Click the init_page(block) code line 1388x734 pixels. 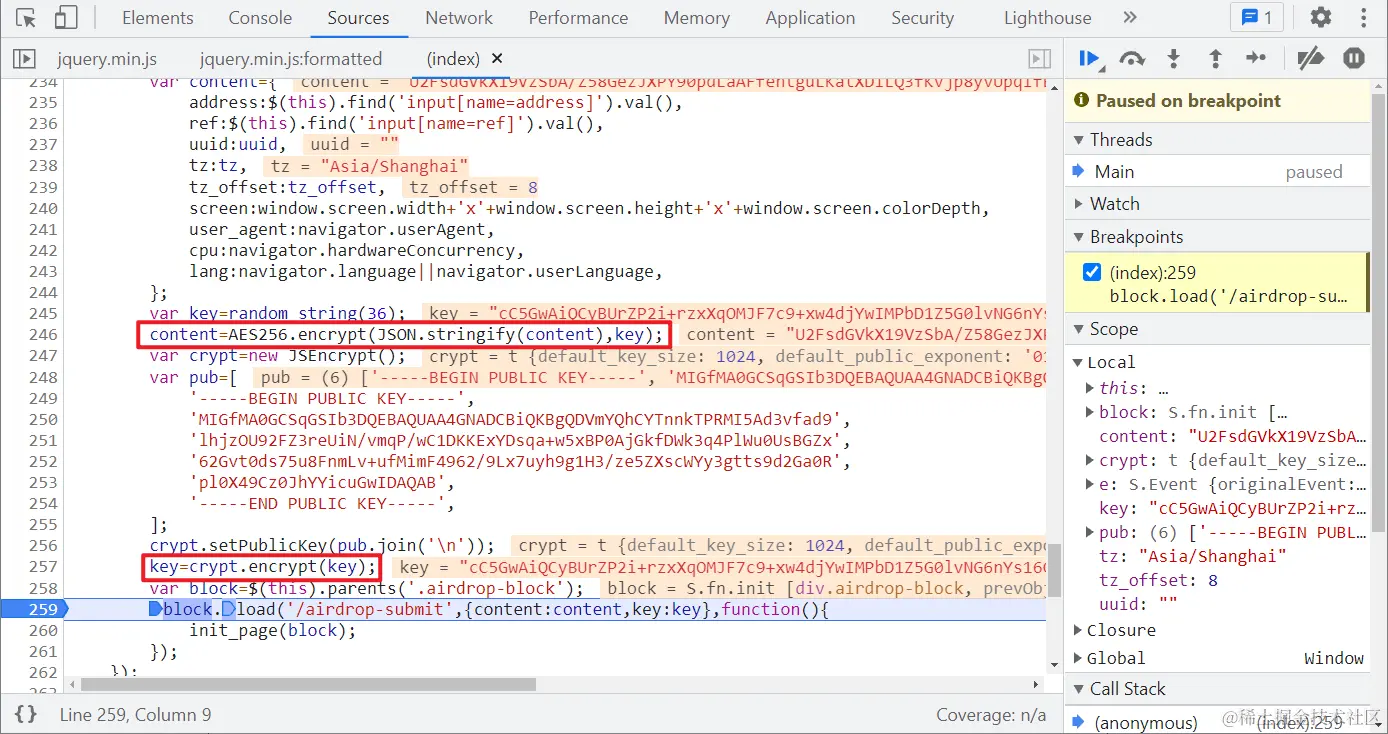272,630
